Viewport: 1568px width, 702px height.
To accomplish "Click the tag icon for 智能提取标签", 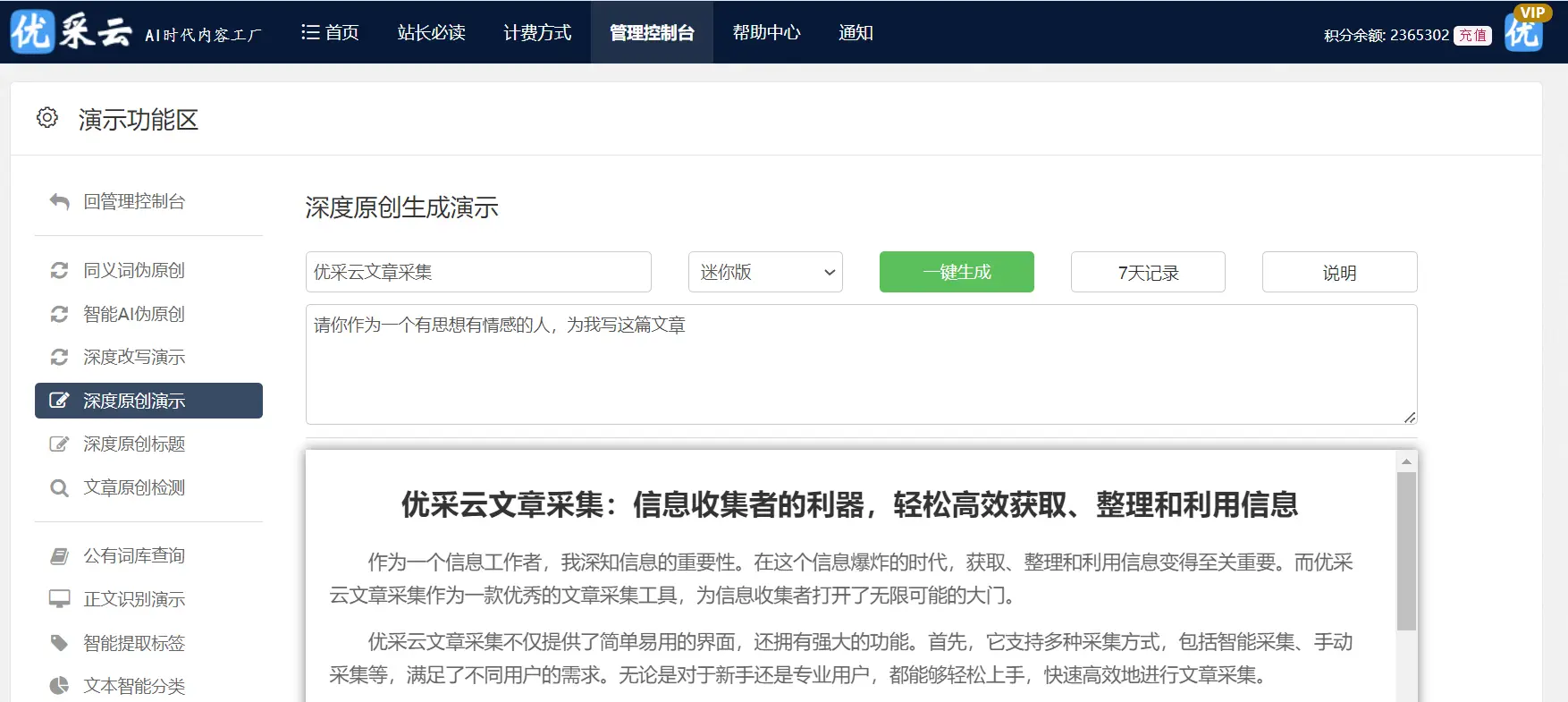I will pyautogui.click(x=59, y=643).
